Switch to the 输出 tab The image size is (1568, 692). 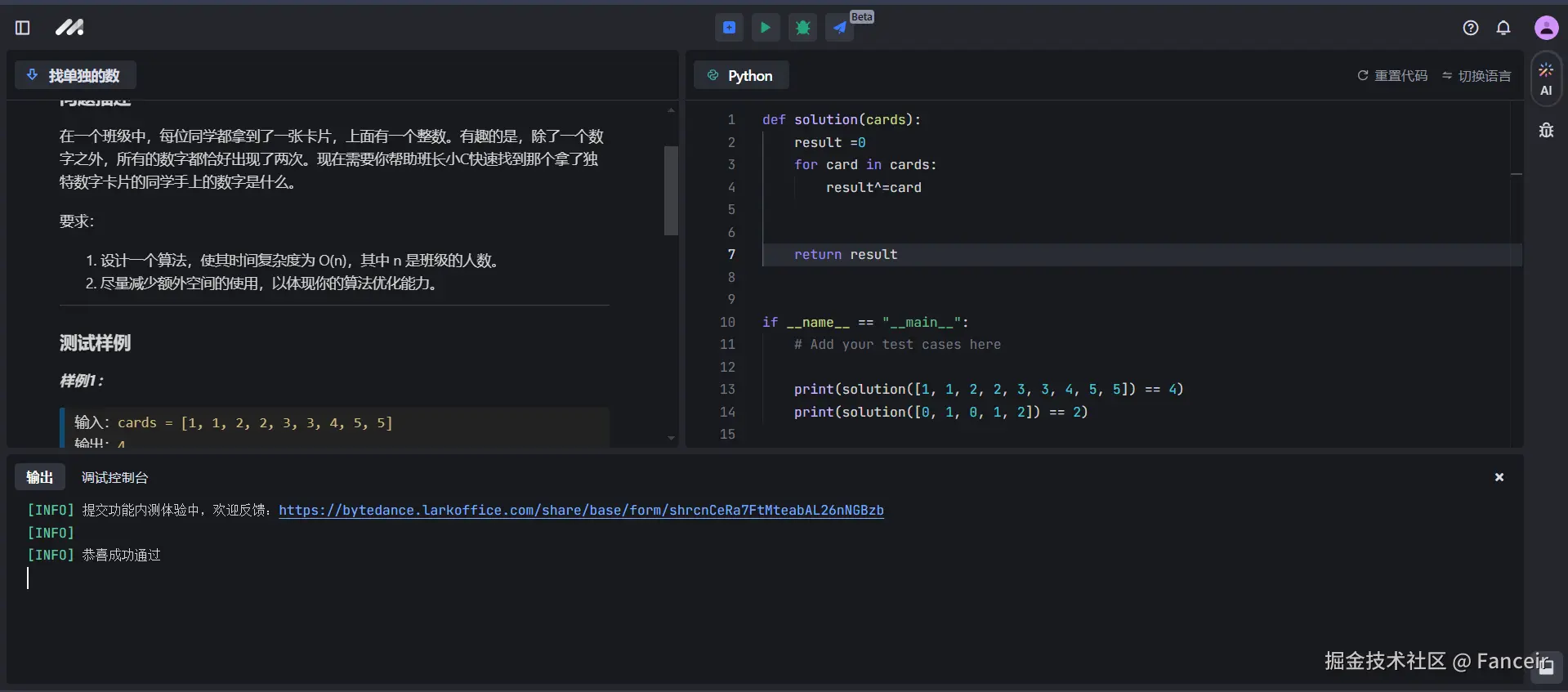point(39,477)
